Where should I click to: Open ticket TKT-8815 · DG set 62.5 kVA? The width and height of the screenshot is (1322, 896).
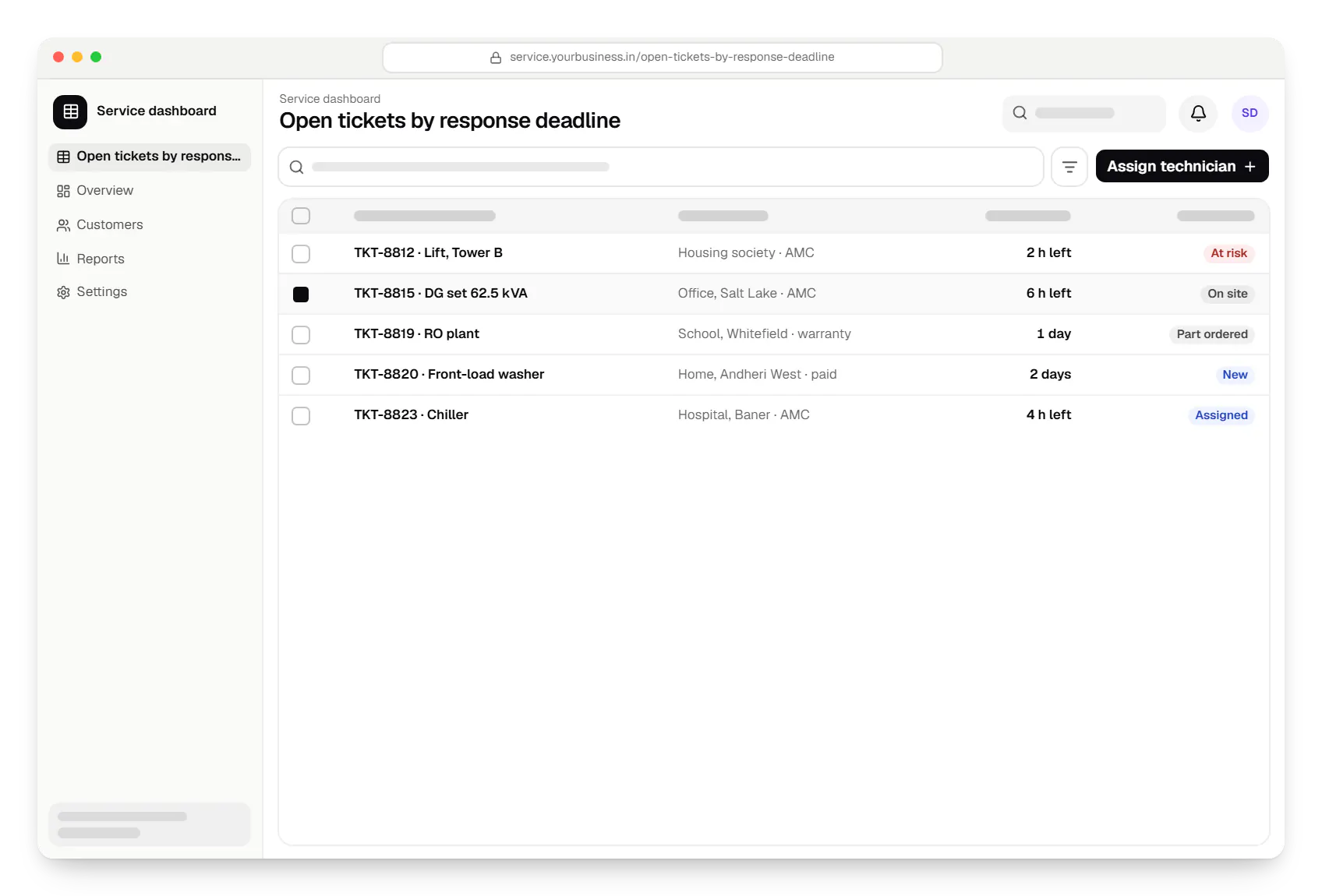coord(440,294)
